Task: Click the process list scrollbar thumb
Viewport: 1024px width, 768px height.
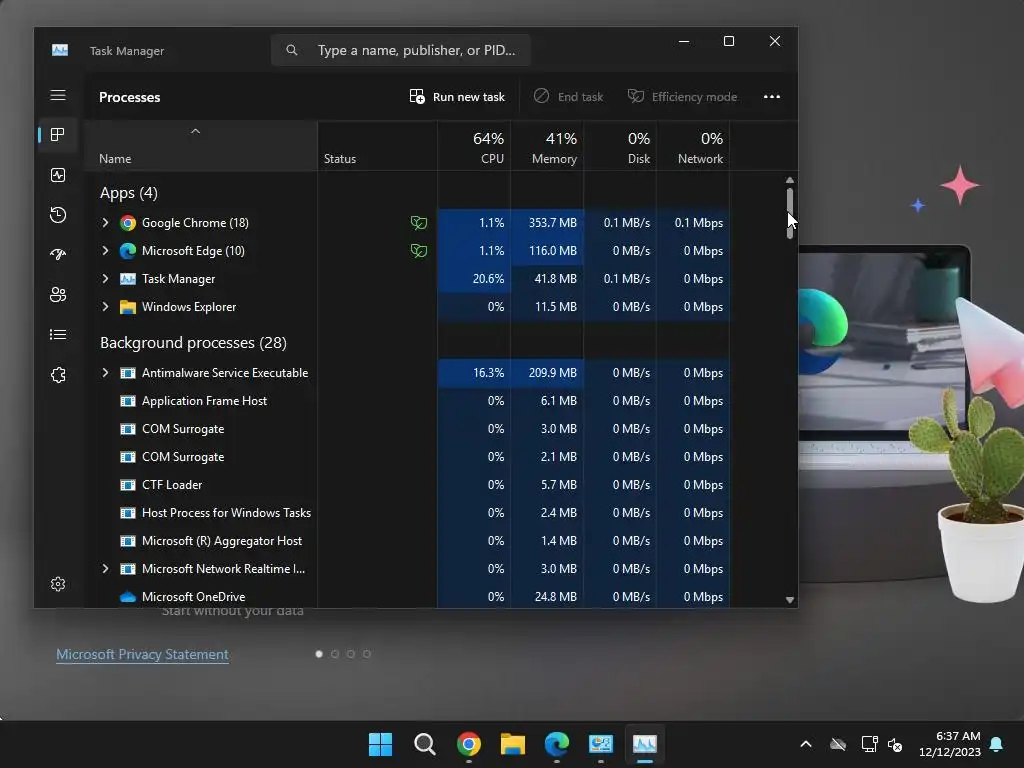Action: pyautogui.click(x=790, y=214)
